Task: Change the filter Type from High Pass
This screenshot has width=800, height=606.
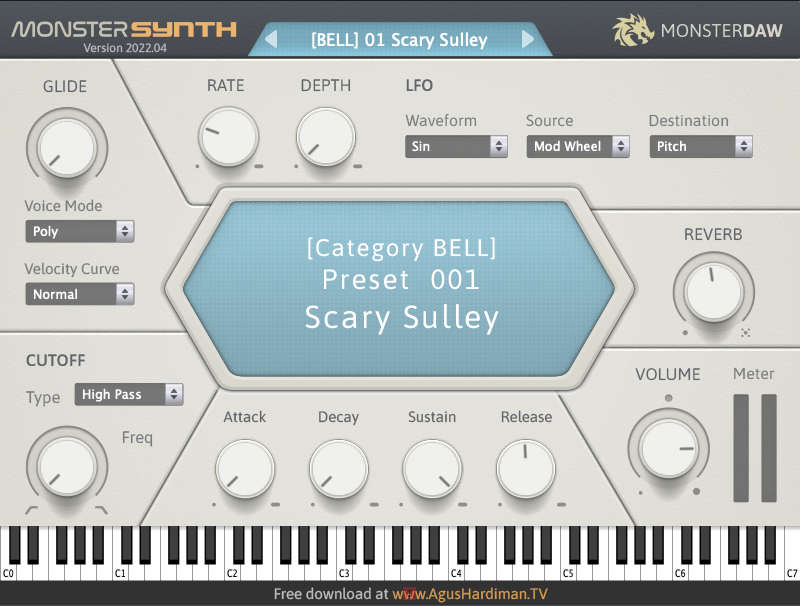Action: coord(129,395)
